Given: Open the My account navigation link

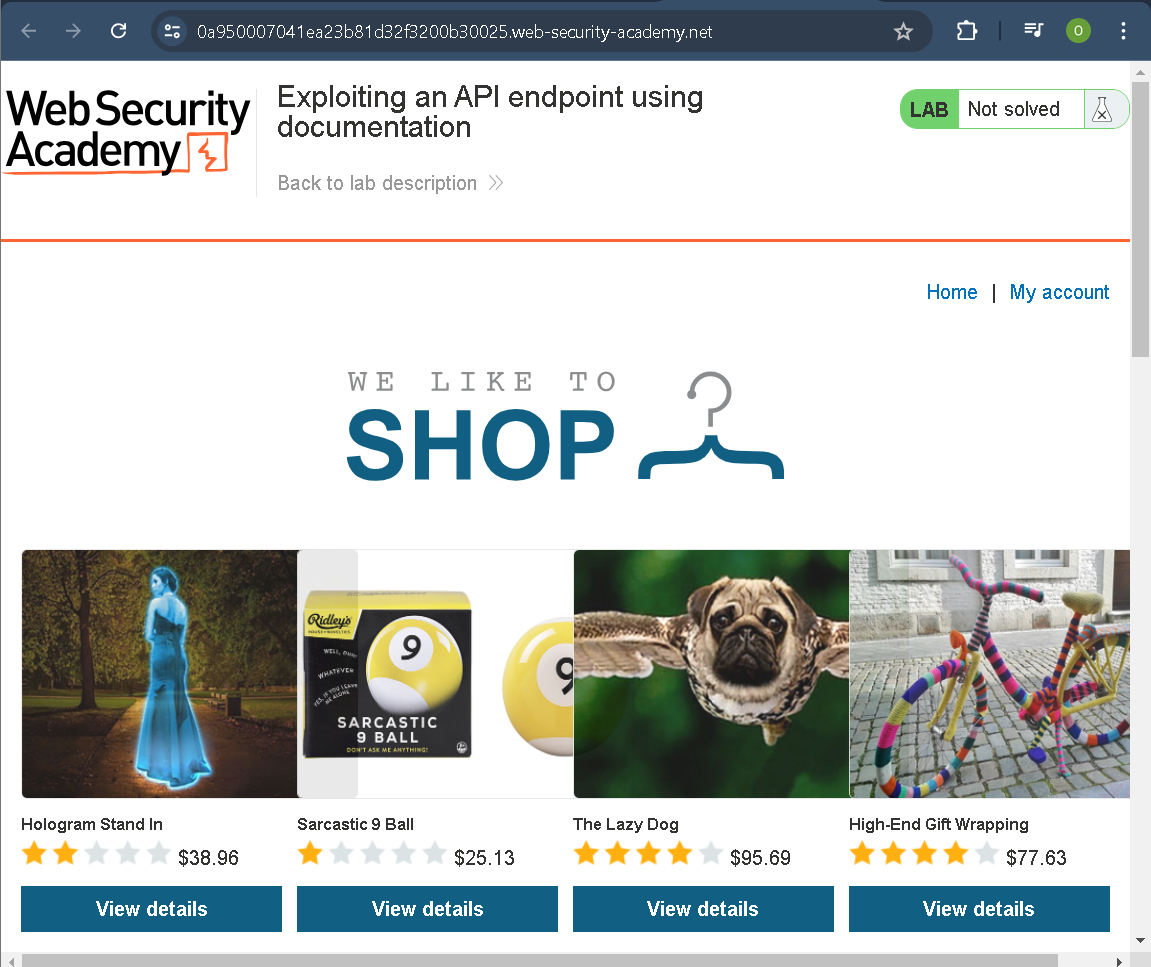Looking at the screenshot, I should (1059, 292).
